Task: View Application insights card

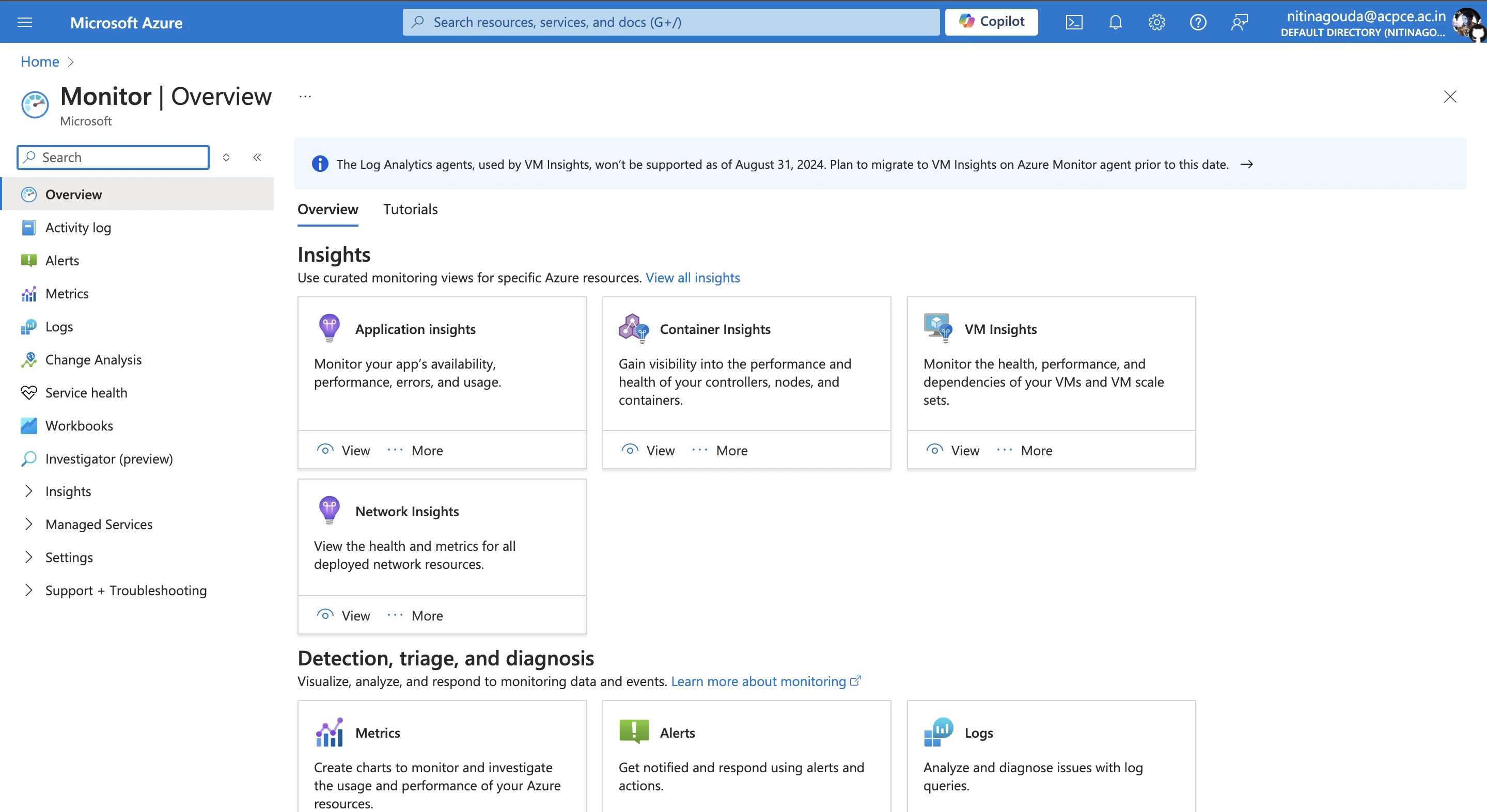Action: (344, 450)
